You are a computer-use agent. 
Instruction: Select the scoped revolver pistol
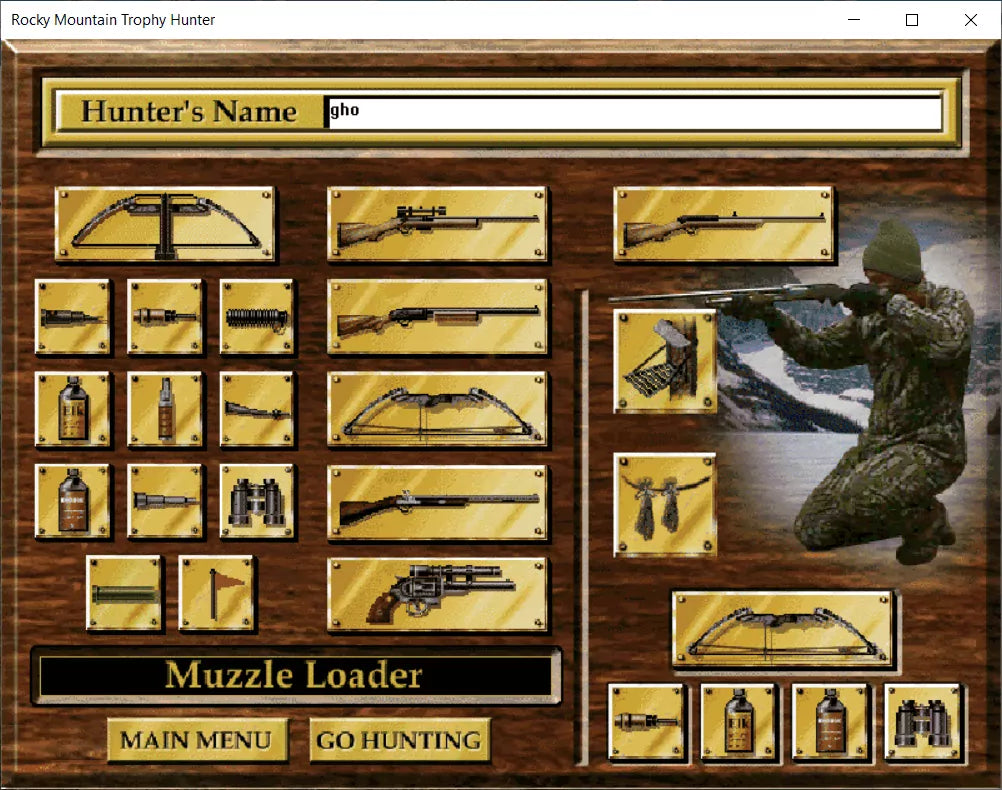[437, 595]
